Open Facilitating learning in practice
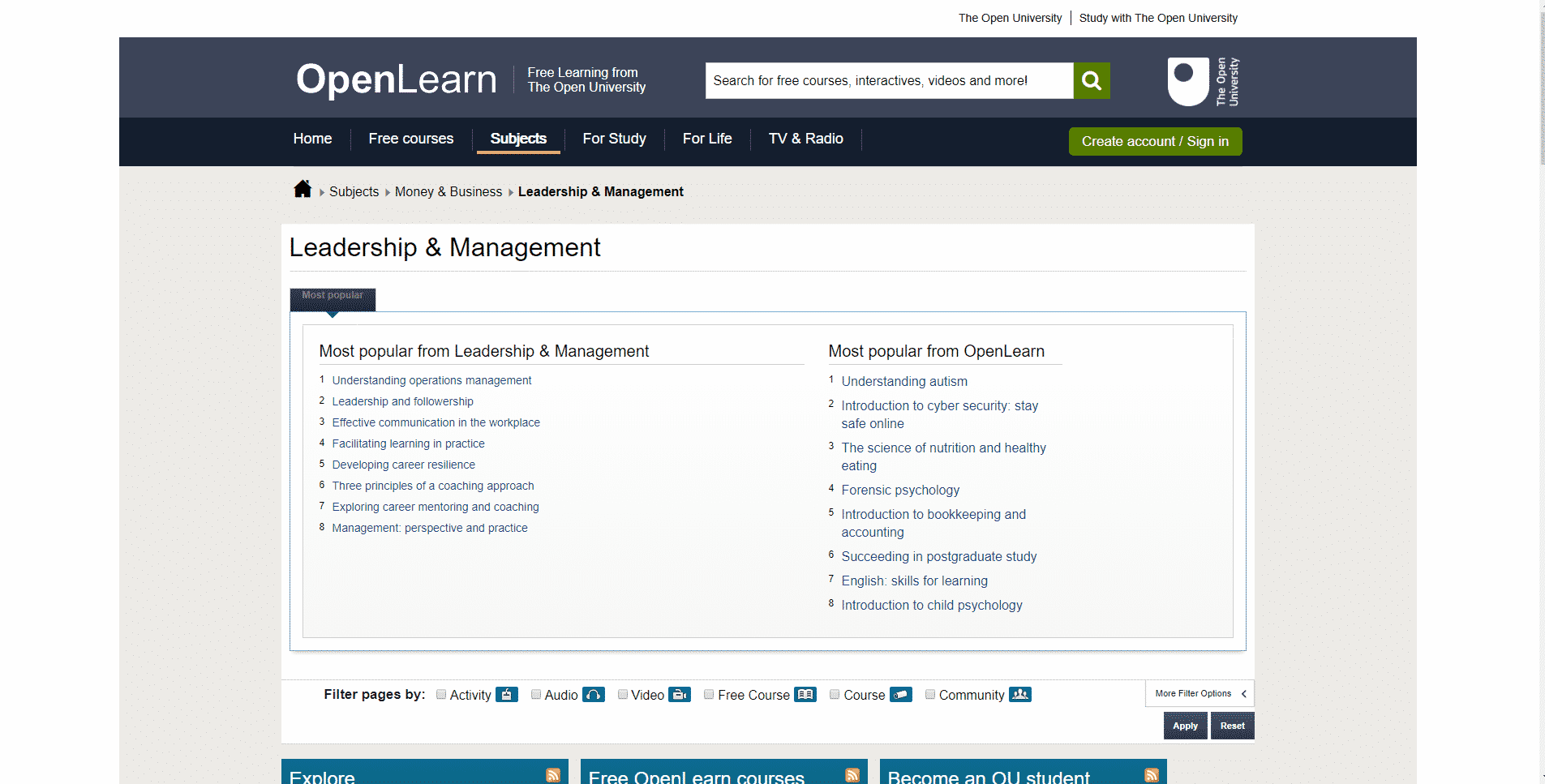Screen dimensions: 1545x784 pos(408,443)
